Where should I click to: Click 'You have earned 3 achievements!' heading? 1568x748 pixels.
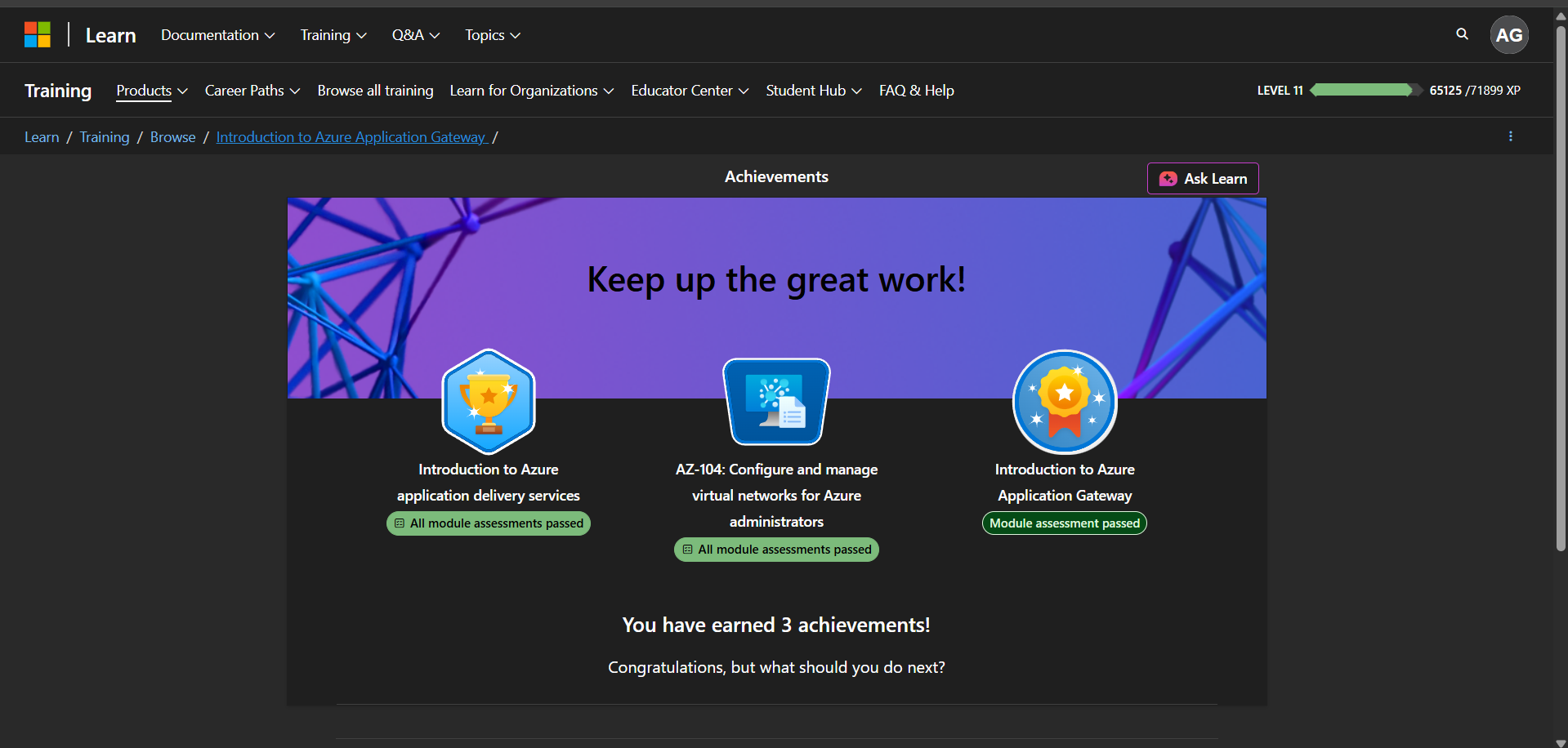776,625
